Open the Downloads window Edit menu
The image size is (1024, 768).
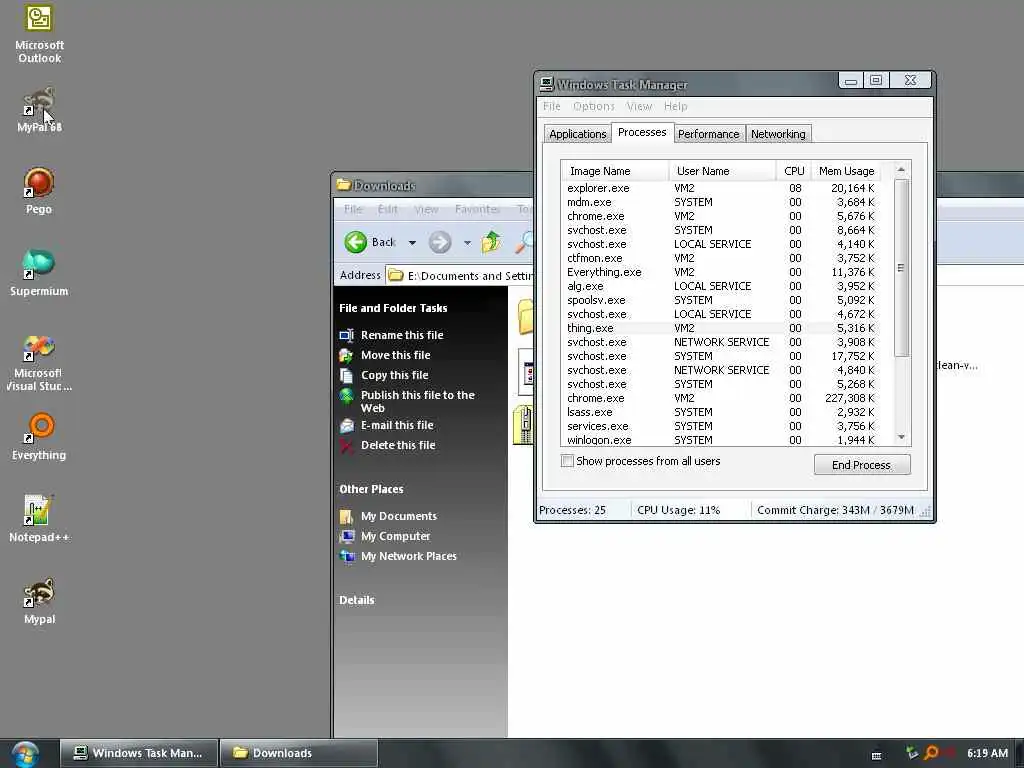tap(387, 210)
